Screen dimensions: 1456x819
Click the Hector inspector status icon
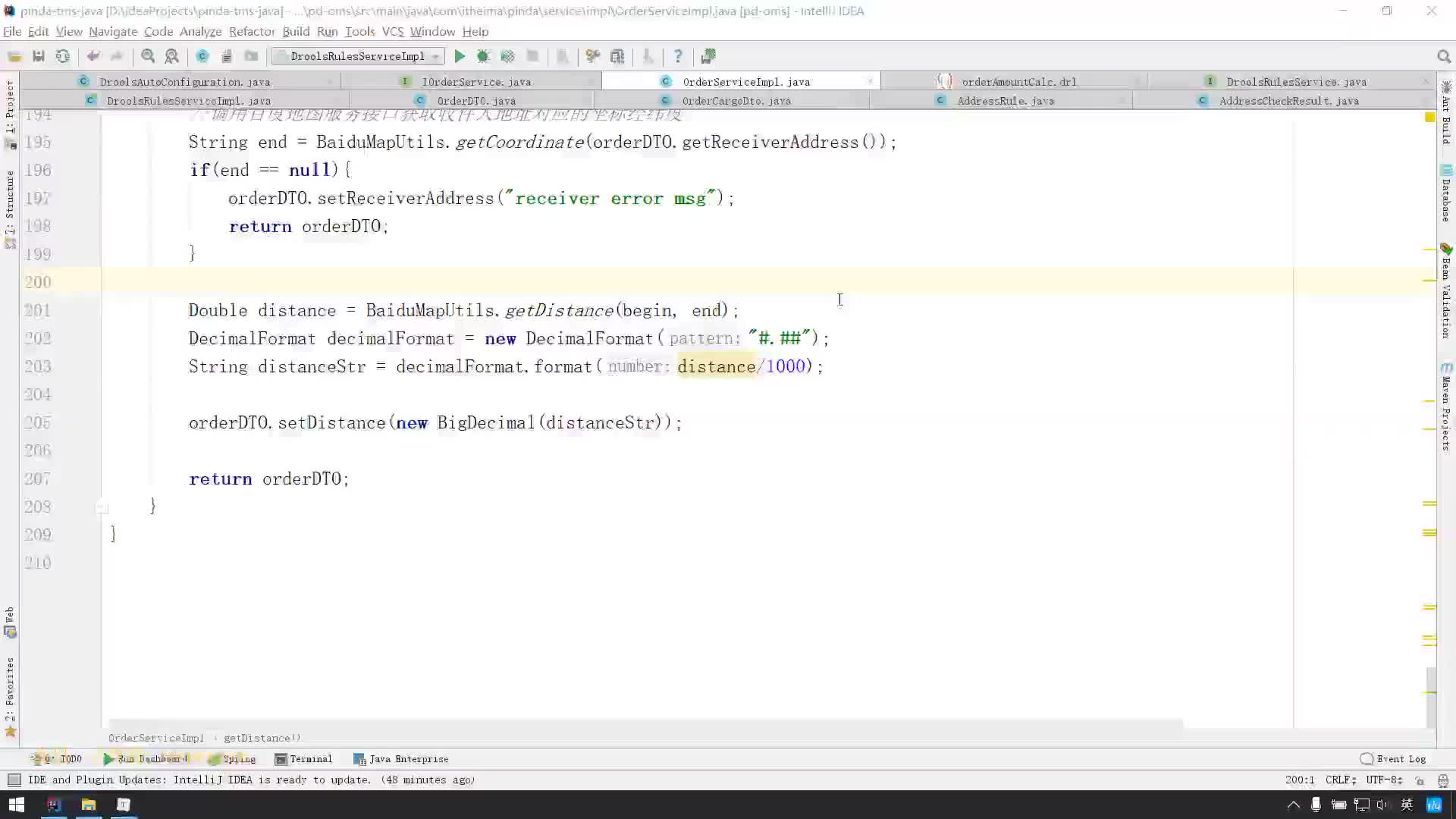coord(1443,780)
